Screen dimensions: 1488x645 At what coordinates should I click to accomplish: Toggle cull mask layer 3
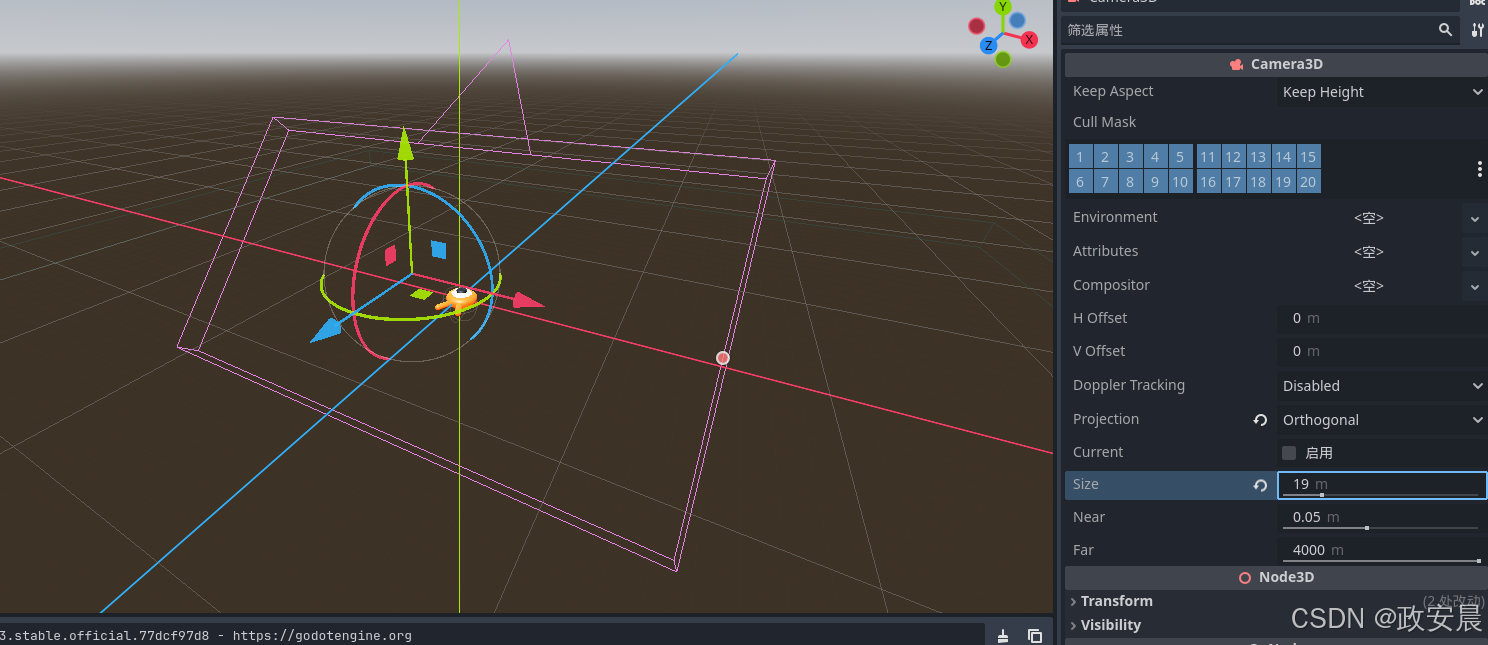coord(1130,157)
